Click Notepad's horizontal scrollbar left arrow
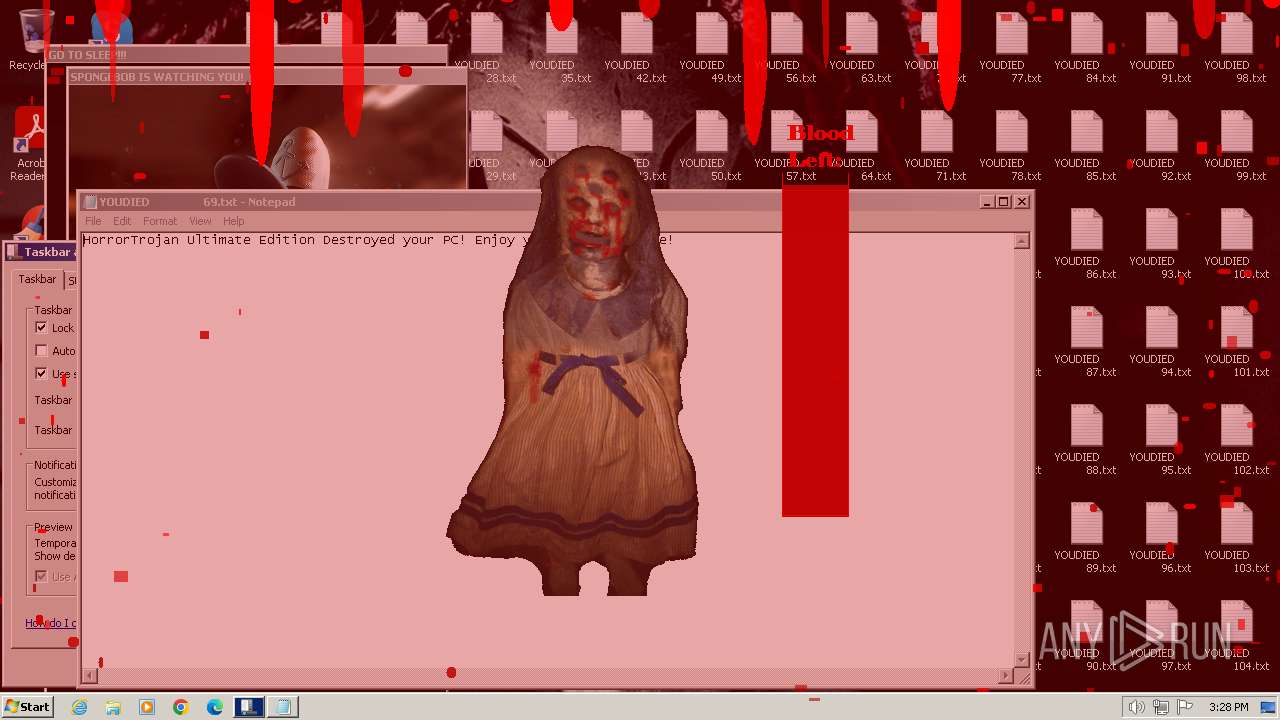The width and height of the screenshot is (1280, 720). click(90, 676)
